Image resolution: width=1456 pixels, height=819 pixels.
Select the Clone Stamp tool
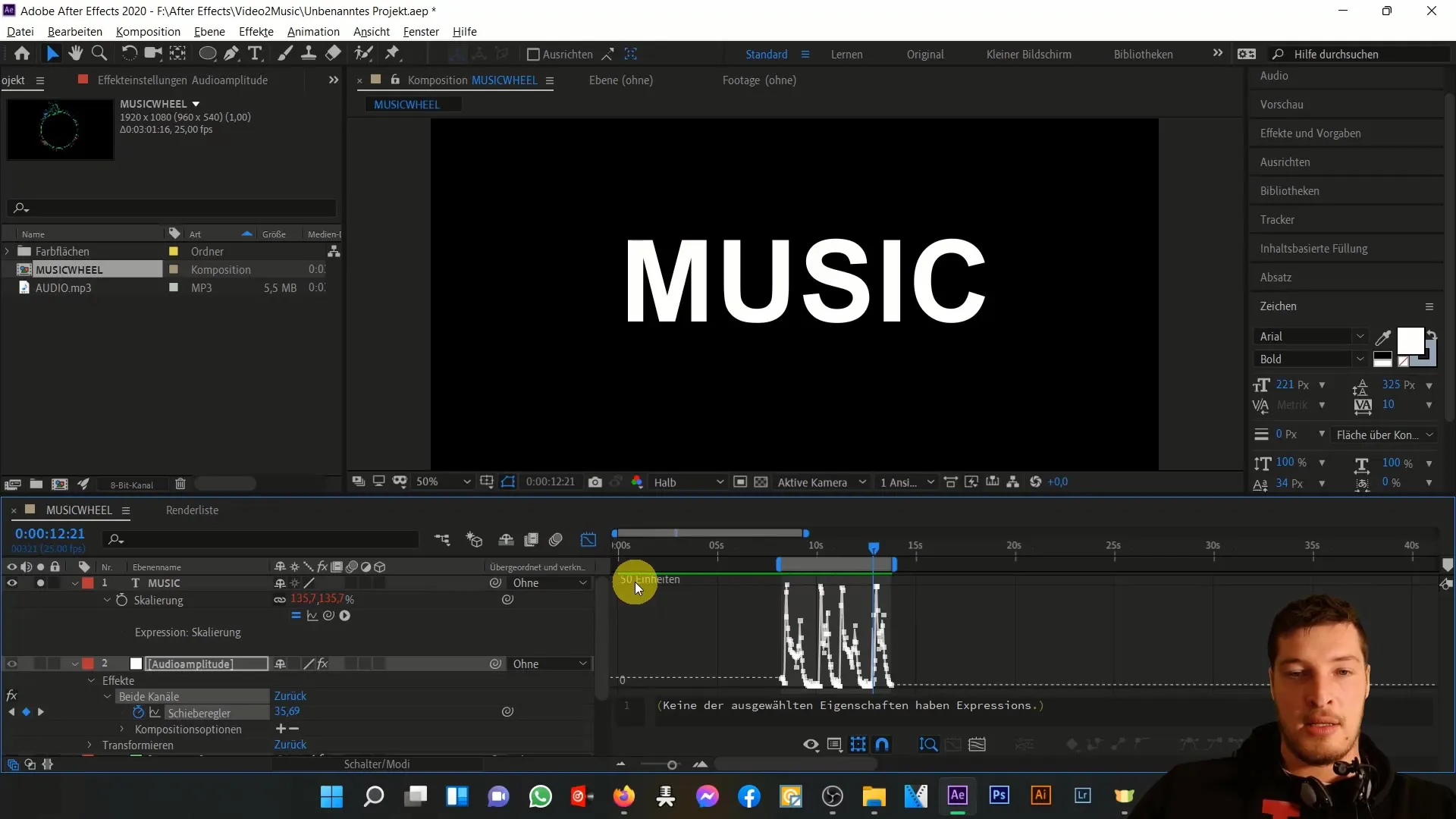click(x=309, y=54)
